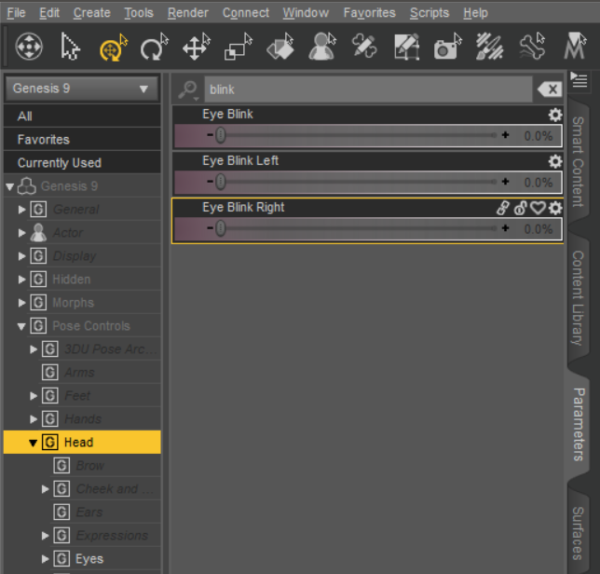Click the Eye Blink 0.0% value
Screen dimensions: 600x574
[x=538, y=136]
